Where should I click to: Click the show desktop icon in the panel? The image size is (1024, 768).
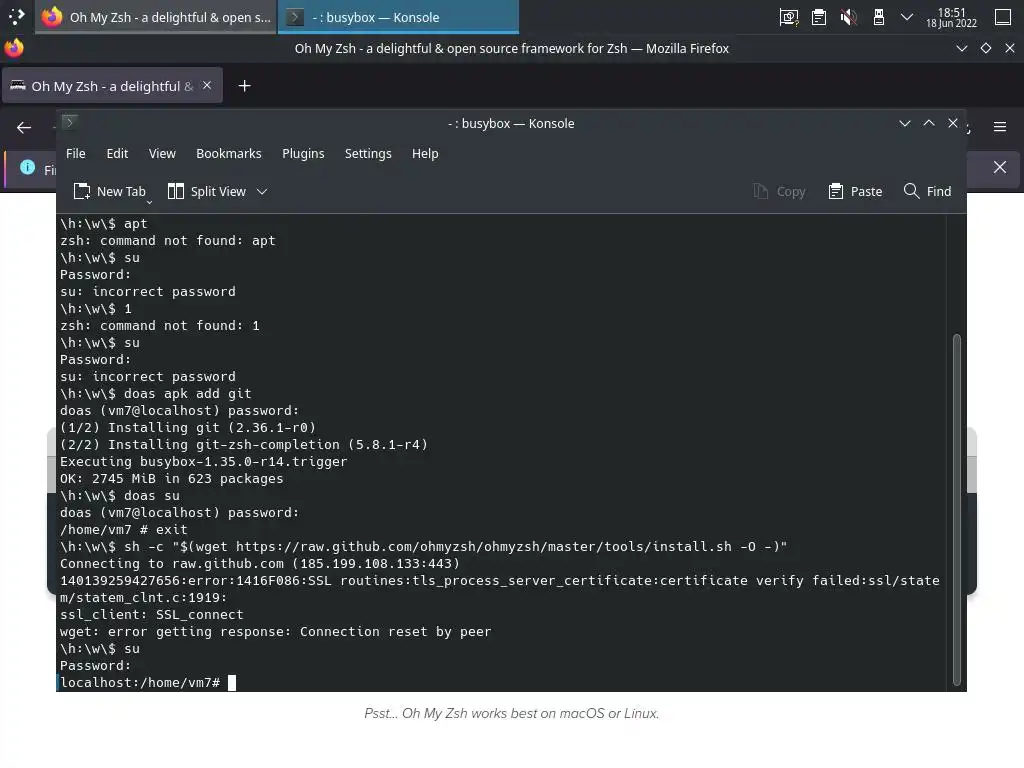pyautogui.click(x=1003, y=17)
